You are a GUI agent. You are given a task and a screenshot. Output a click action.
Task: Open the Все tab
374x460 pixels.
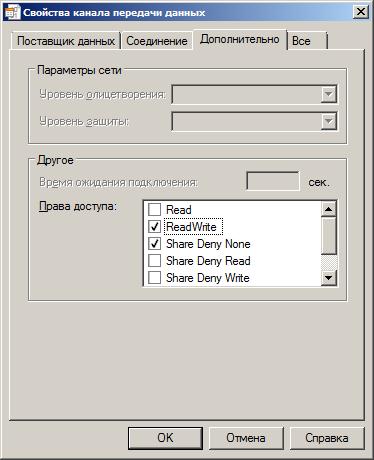[x=307, y=41]
